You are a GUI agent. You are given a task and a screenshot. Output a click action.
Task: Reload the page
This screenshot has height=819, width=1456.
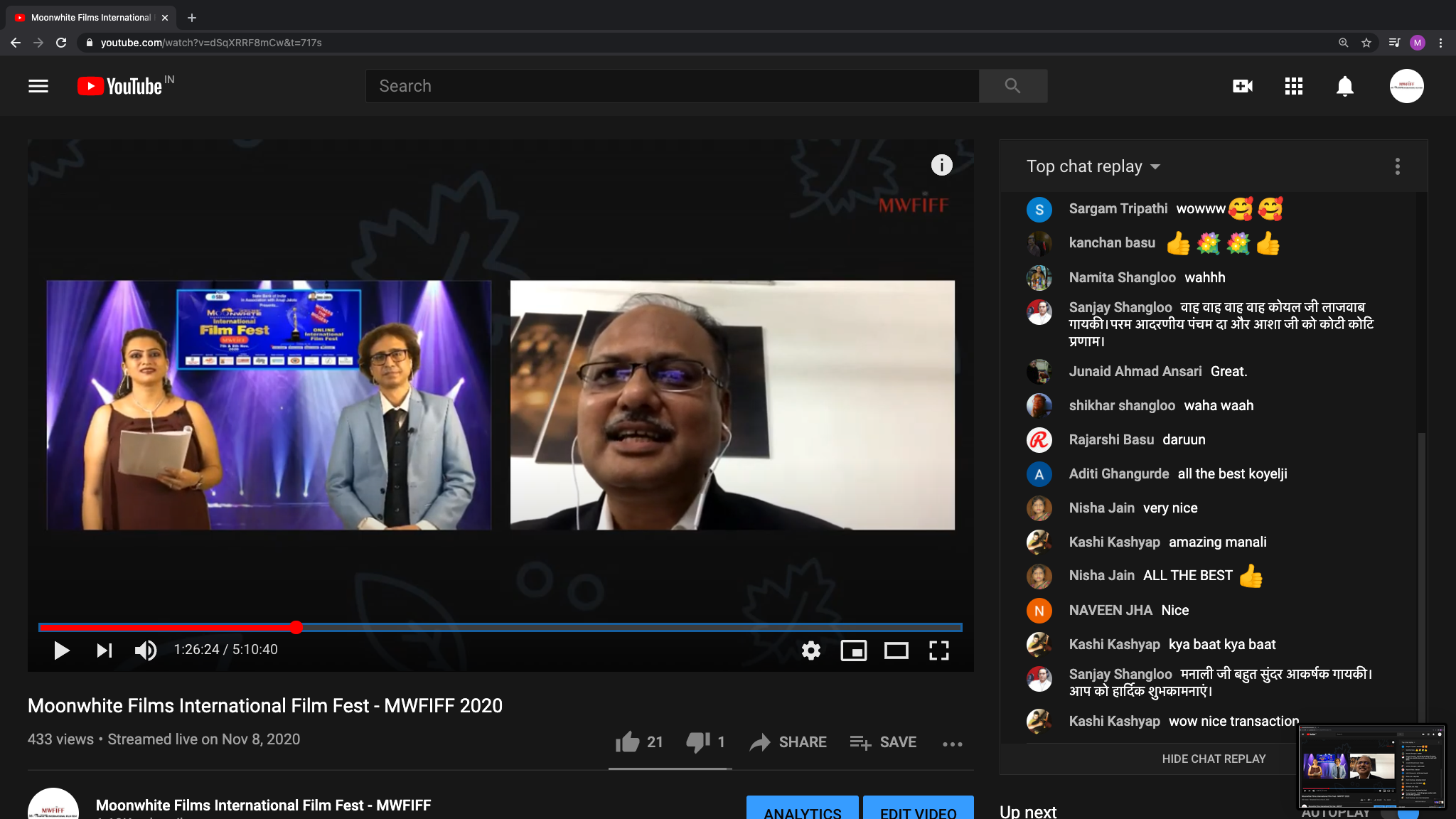61,43
